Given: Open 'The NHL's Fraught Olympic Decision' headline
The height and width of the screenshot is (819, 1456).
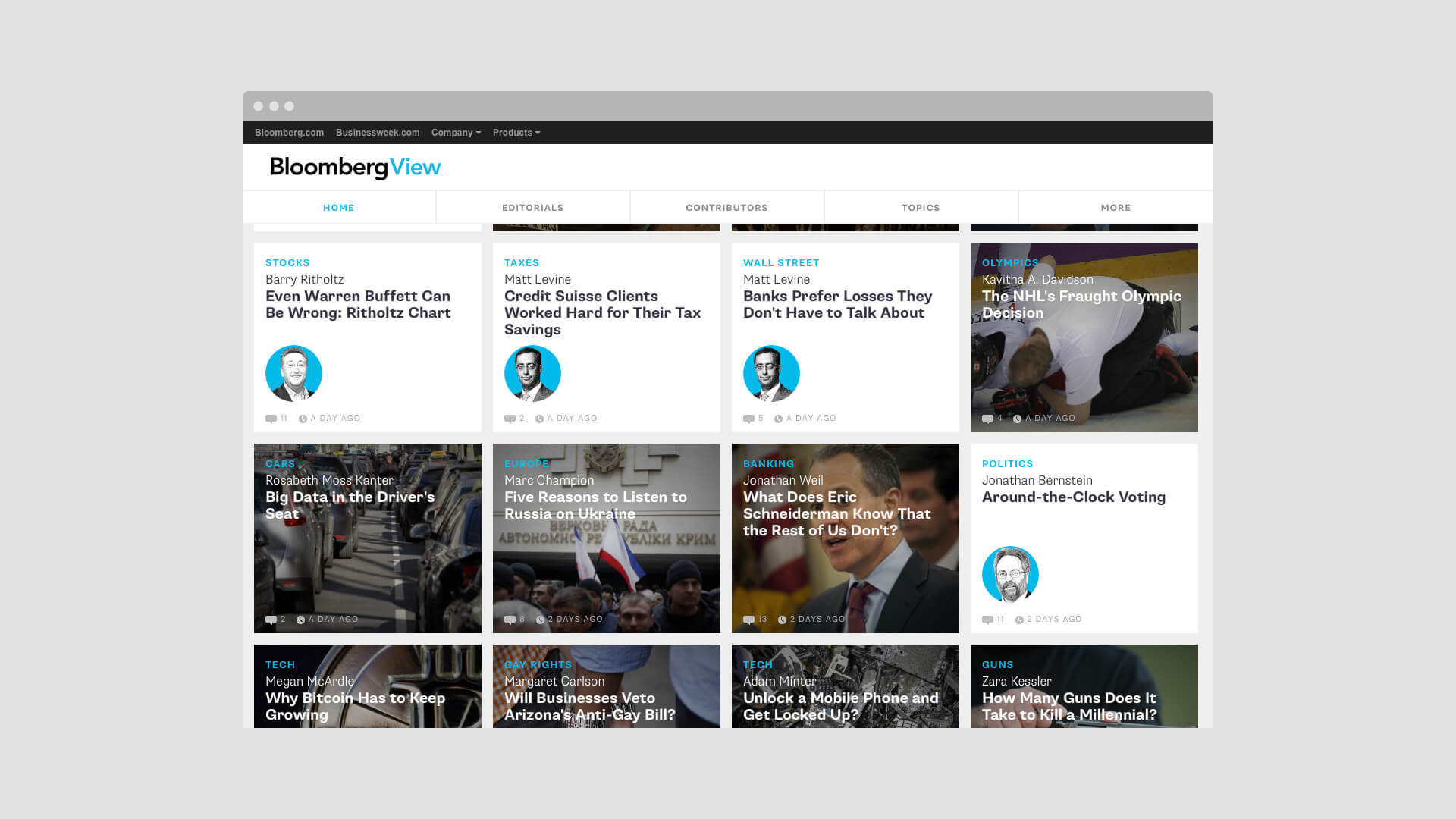Looking at the screenshot, I should click(x=1081, y=305).
